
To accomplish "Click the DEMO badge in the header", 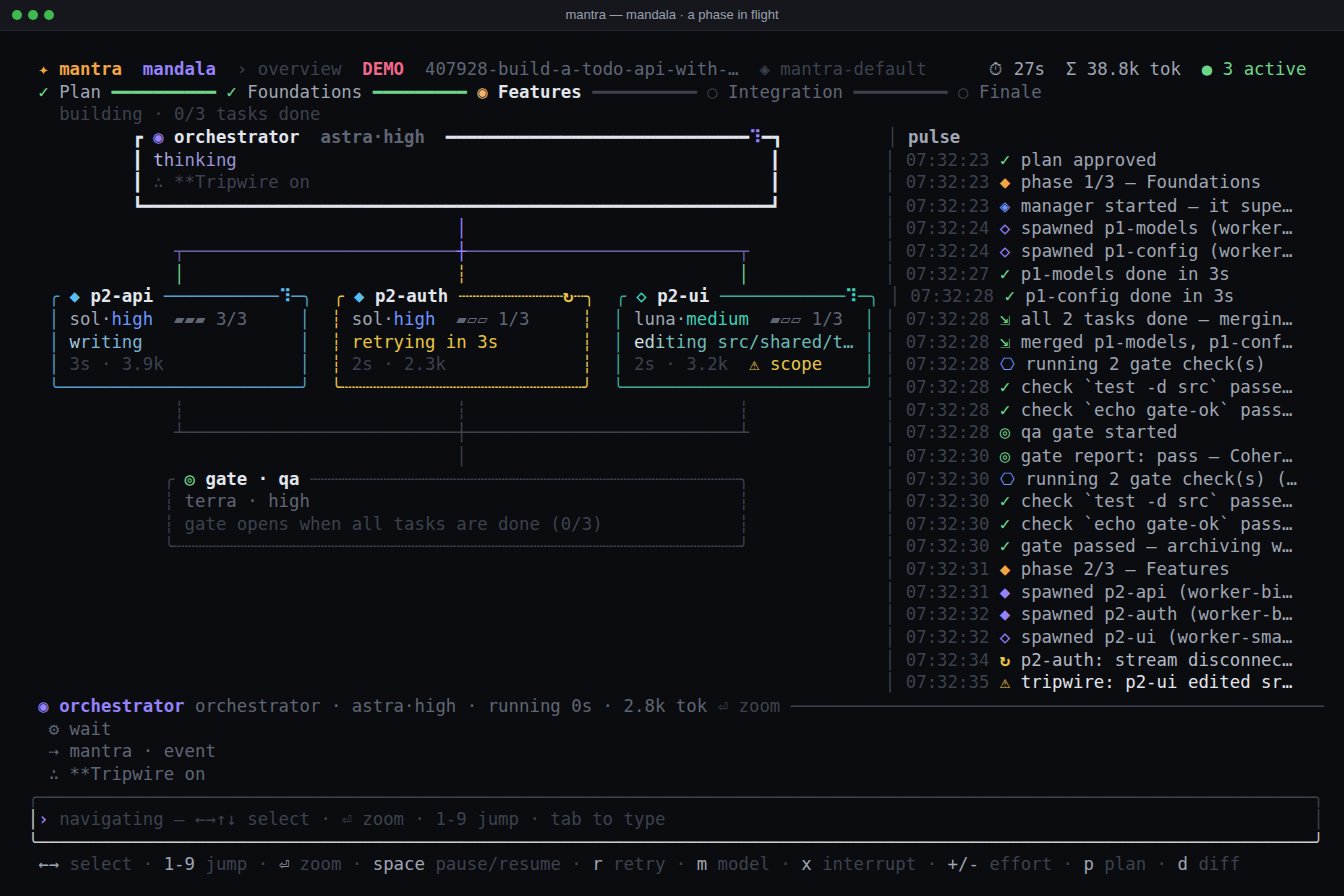I will 384,69.
